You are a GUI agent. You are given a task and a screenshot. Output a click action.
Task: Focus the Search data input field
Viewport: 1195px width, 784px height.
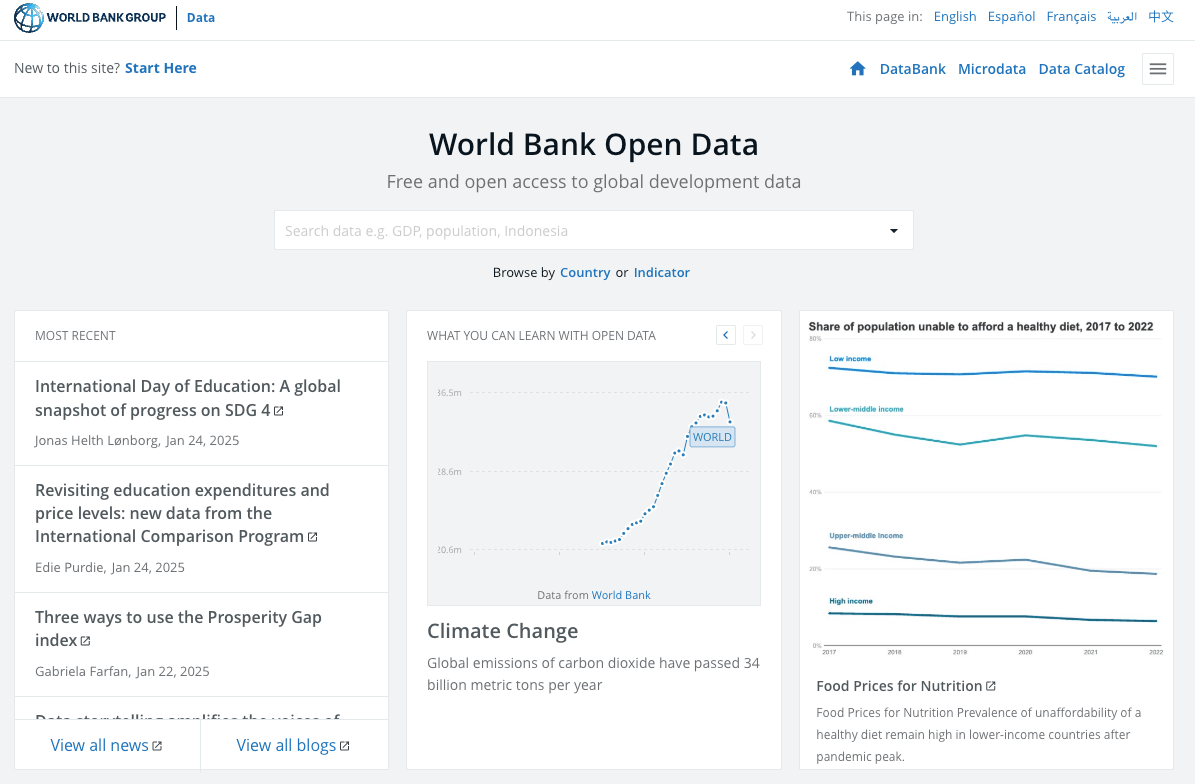pos(593,230)
